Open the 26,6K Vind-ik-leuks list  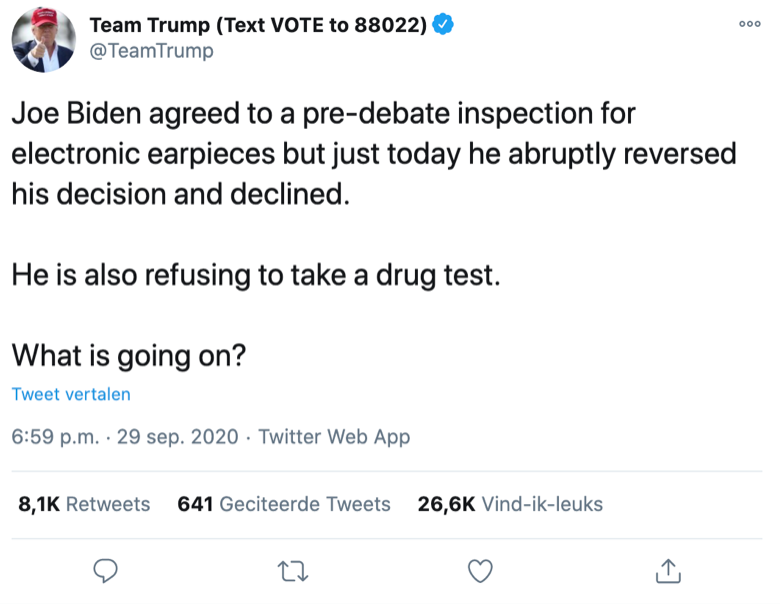pos(510,504)
